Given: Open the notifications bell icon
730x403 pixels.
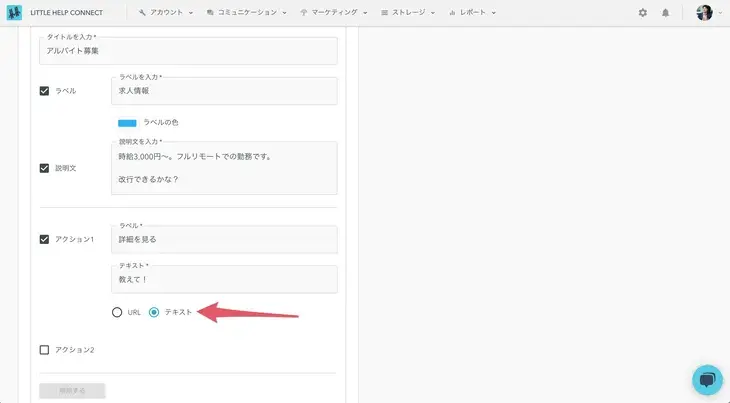Looking at the screenshot, I should 665,13.
